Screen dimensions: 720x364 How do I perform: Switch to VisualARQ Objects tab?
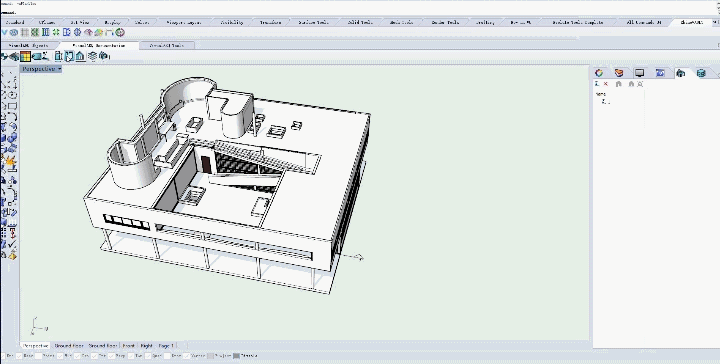click(28, 45)
